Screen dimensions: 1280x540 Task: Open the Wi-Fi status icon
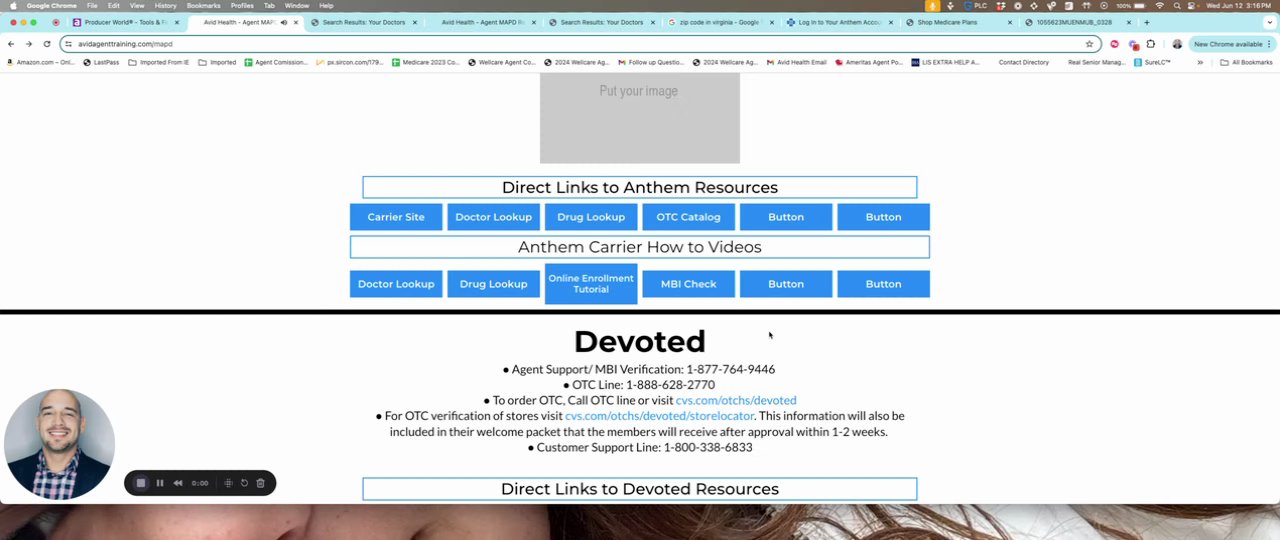click(x=1160, y=6)
